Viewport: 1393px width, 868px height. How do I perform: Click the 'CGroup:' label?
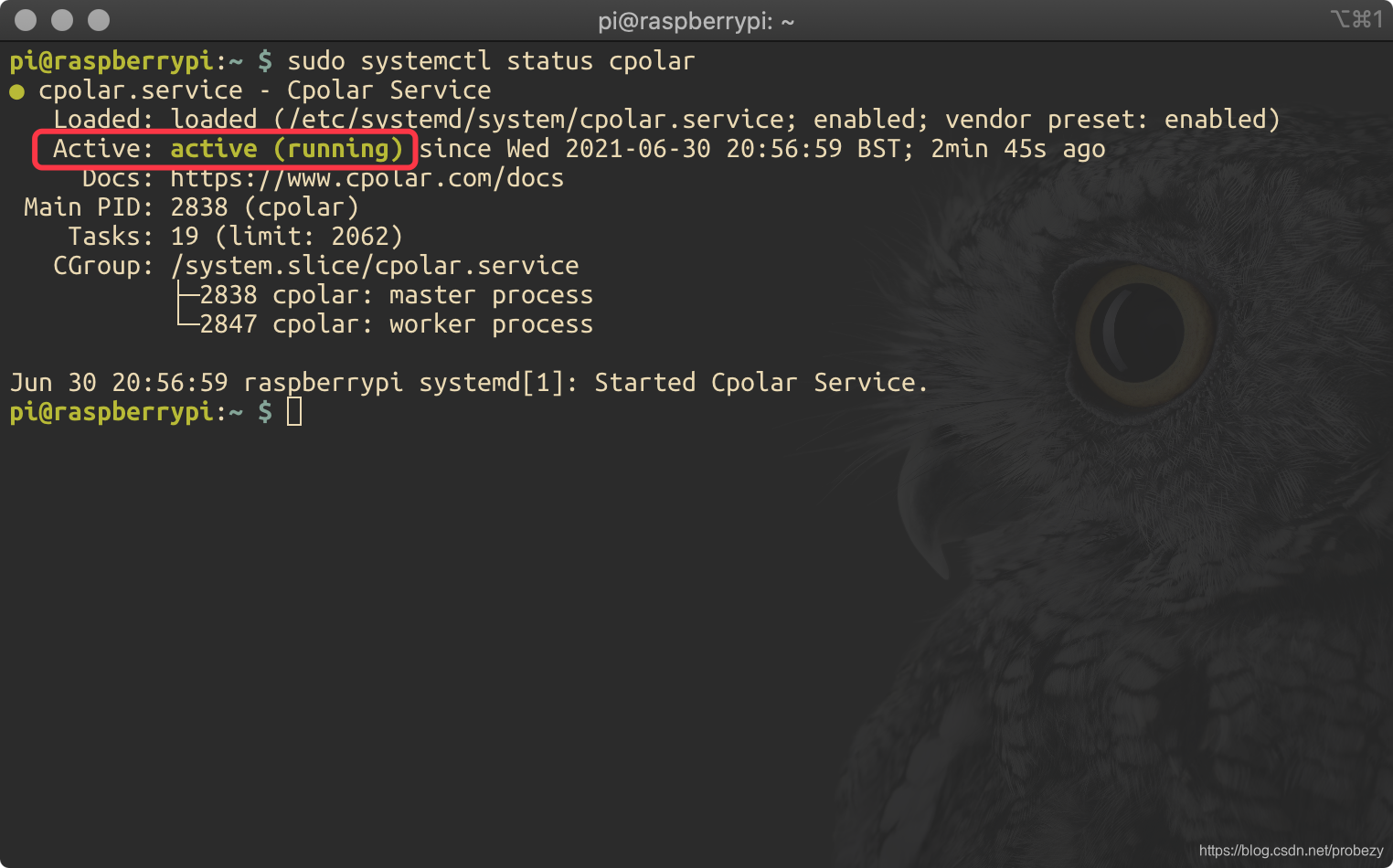tap(104, 266)
